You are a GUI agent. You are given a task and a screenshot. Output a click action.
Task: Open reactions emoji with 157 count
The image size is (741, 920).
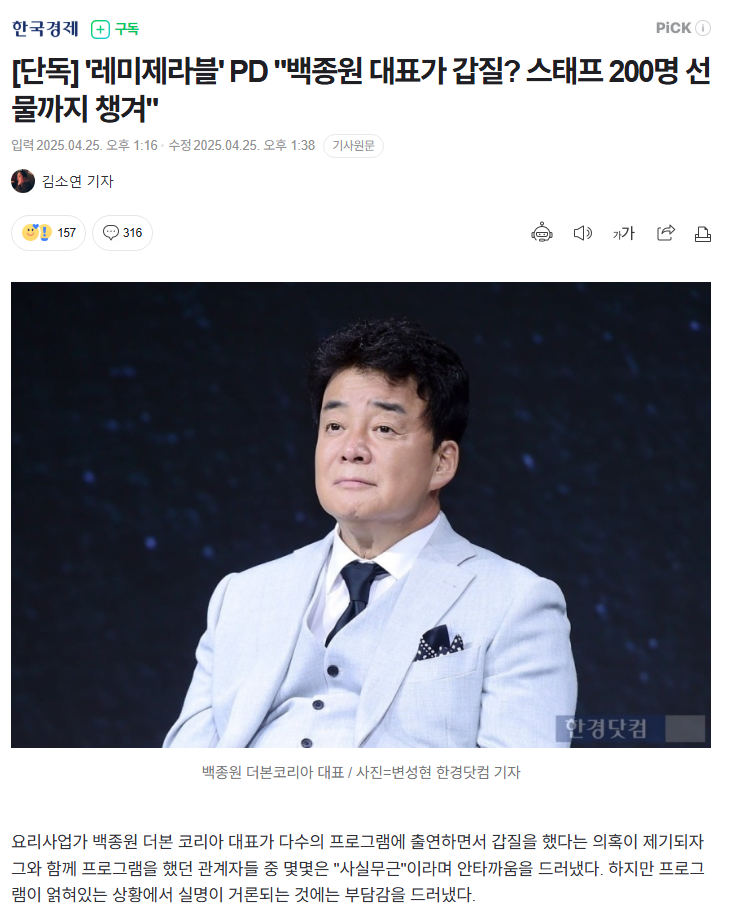point(48,232)
